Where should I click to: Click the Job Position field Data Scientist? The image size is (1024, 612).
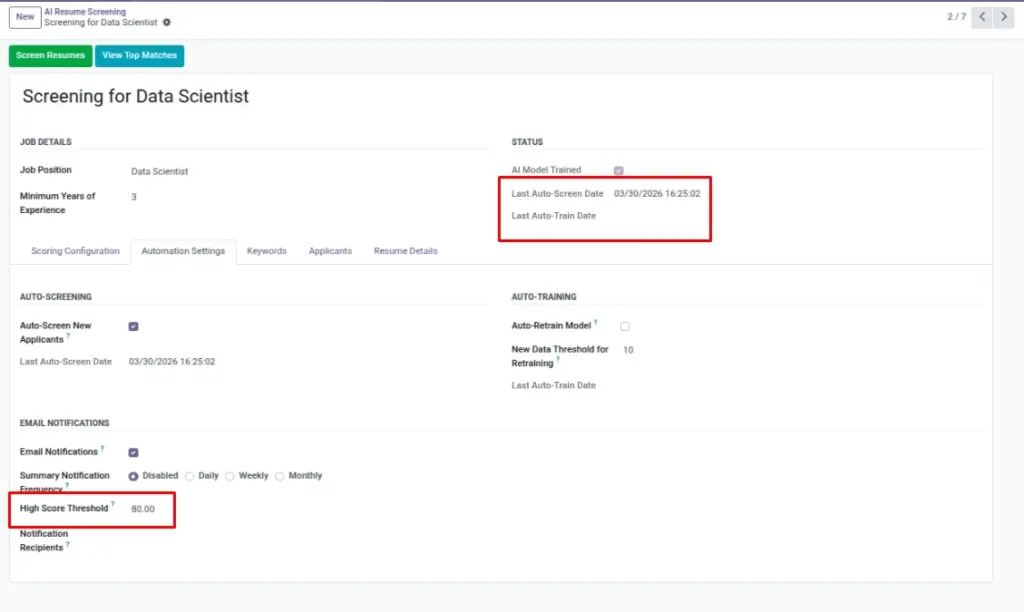159,171
